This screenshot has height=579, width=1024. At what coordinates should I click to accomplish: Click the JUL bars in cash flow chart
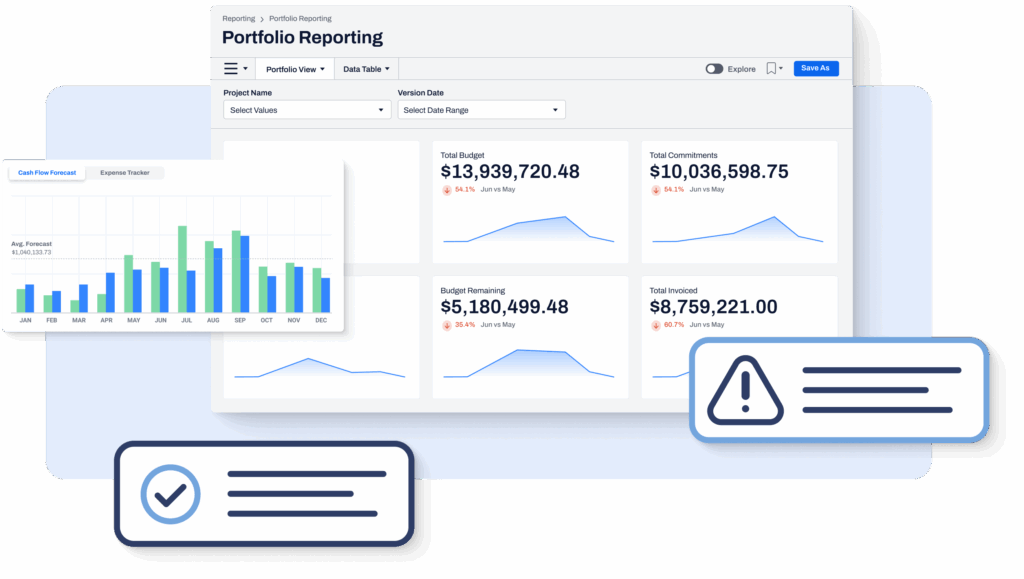point(187,269)
